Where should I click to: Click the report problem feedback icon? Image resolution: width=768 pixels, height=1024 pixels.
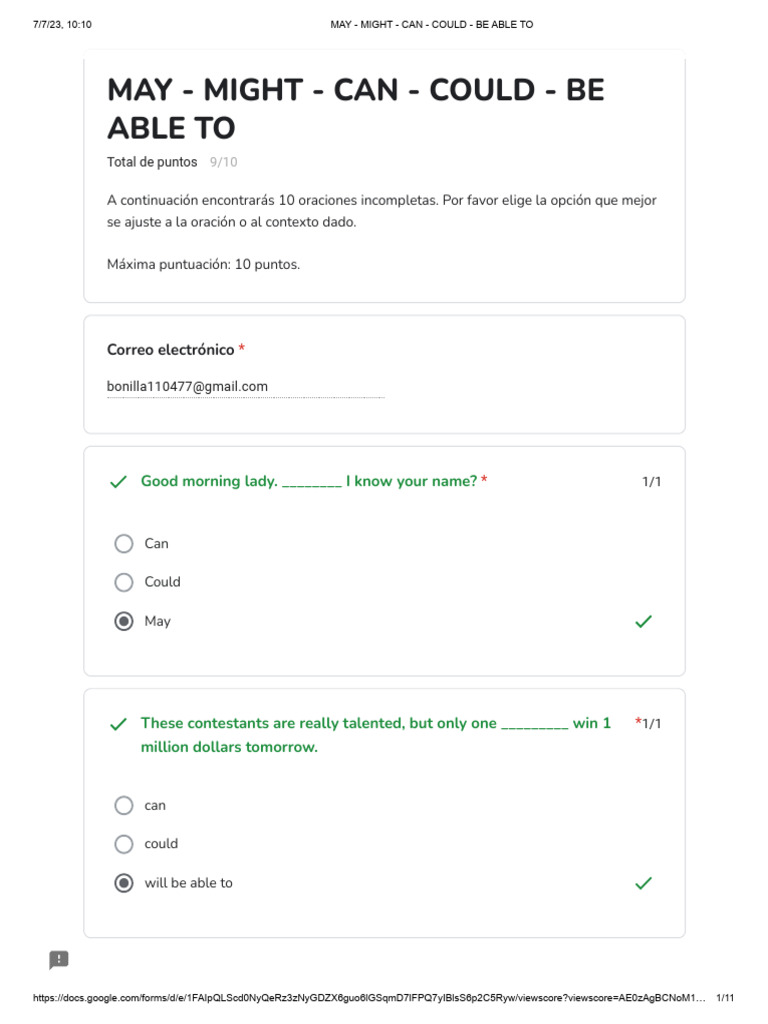[59, 959]
